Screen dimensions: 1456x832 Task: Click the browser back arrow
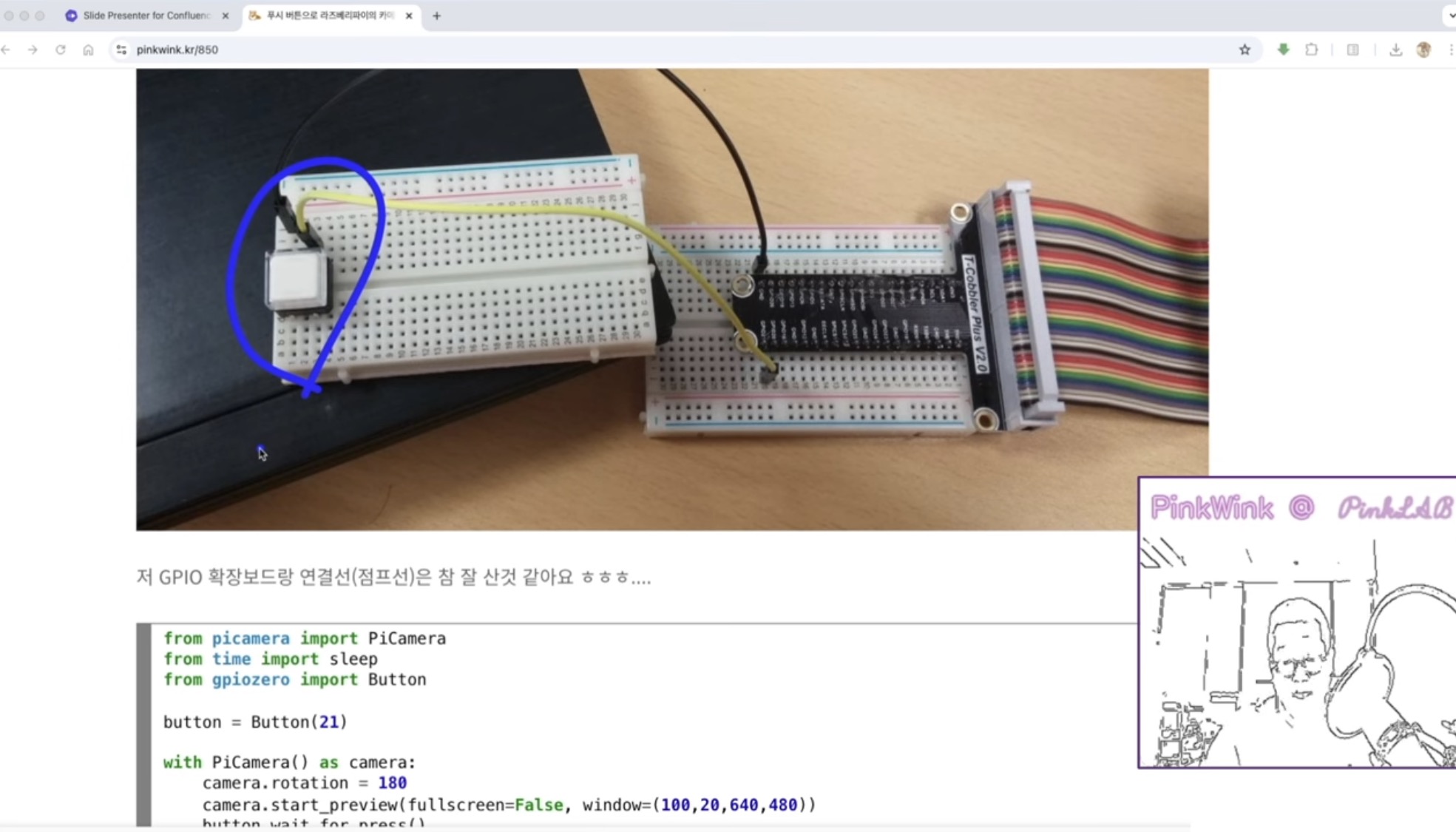coord(6,50)
